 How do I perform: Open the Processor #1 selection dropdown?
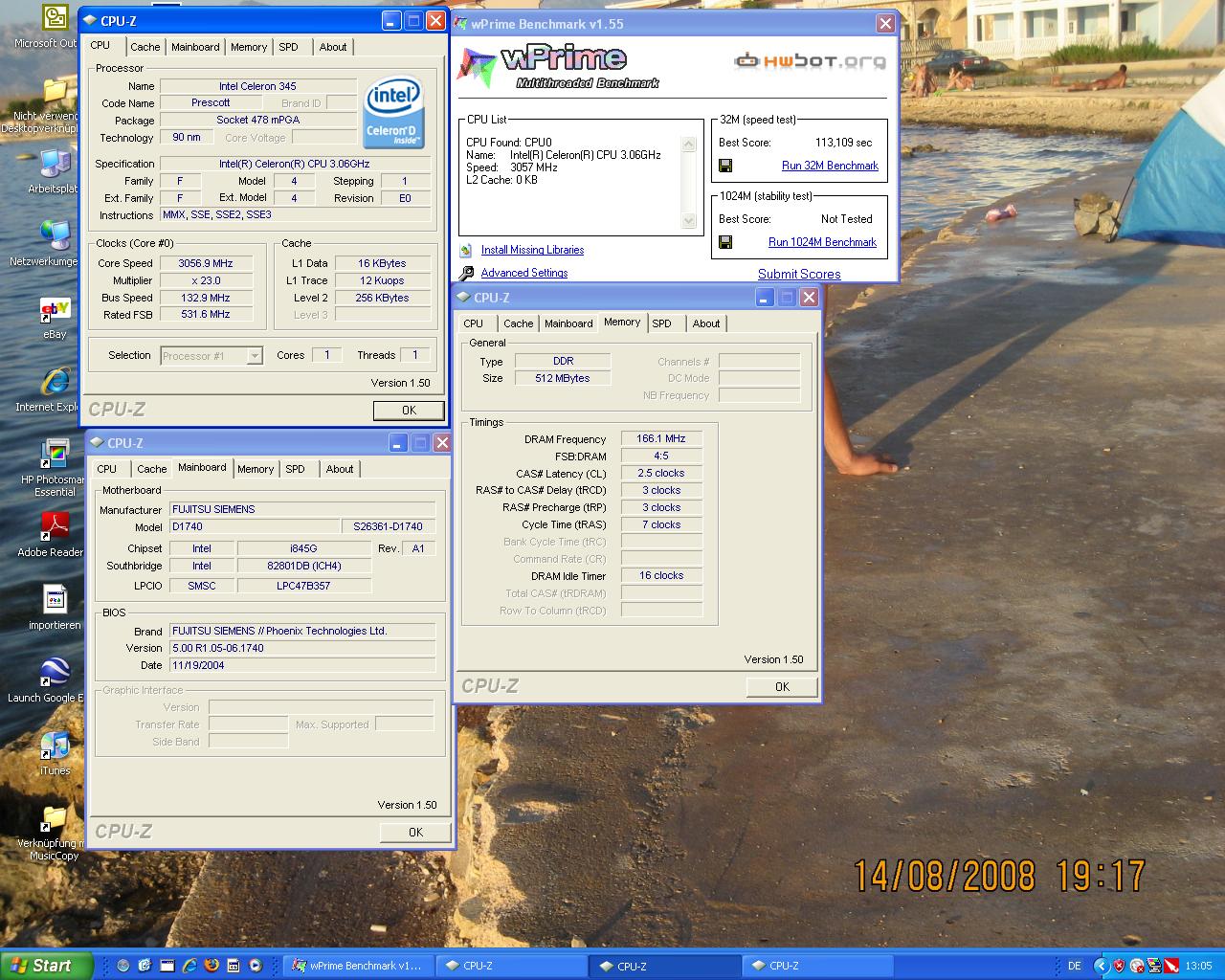click(212, 356)
